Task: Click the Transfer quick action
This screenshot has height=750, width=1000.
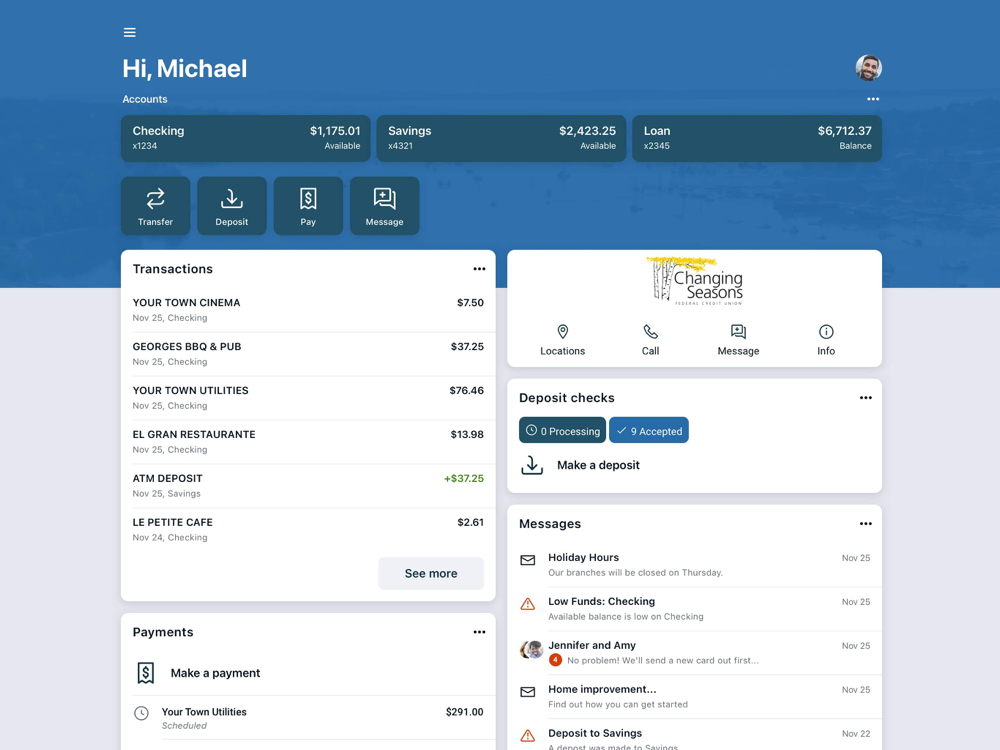Action: [x=156, y=206]
